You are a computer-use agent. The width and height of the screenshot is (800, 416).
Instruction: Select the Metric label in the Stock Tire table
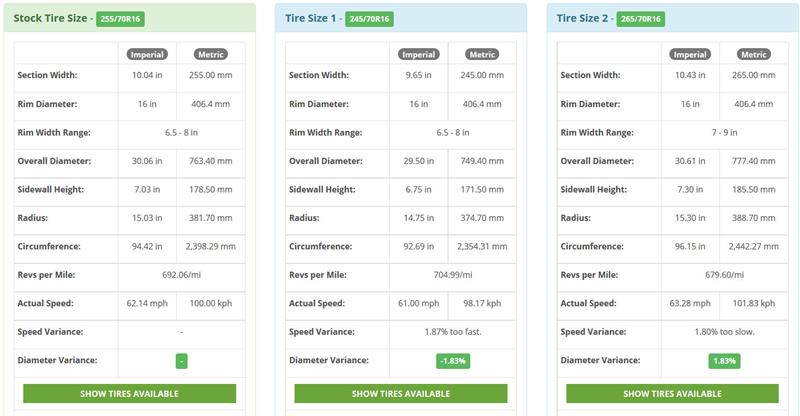coord(211,54)
